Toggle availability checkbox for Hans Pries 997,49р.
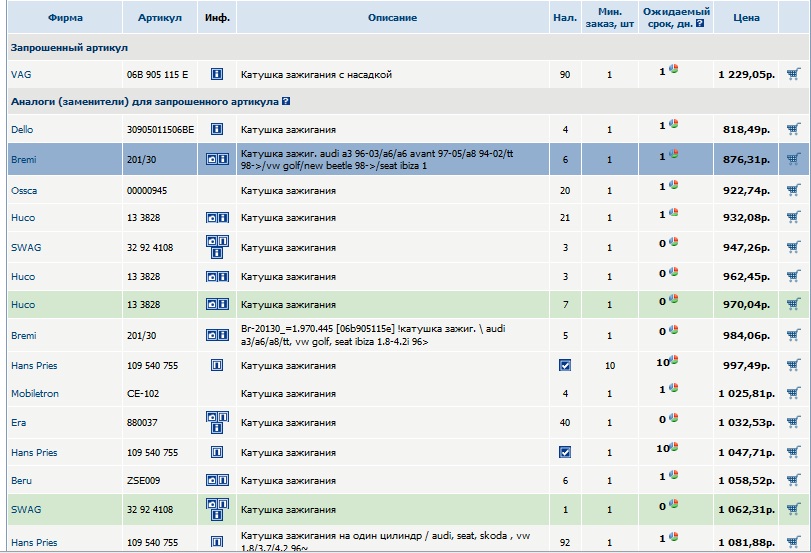This screenshot has width=811, height=553. [565, 366]
